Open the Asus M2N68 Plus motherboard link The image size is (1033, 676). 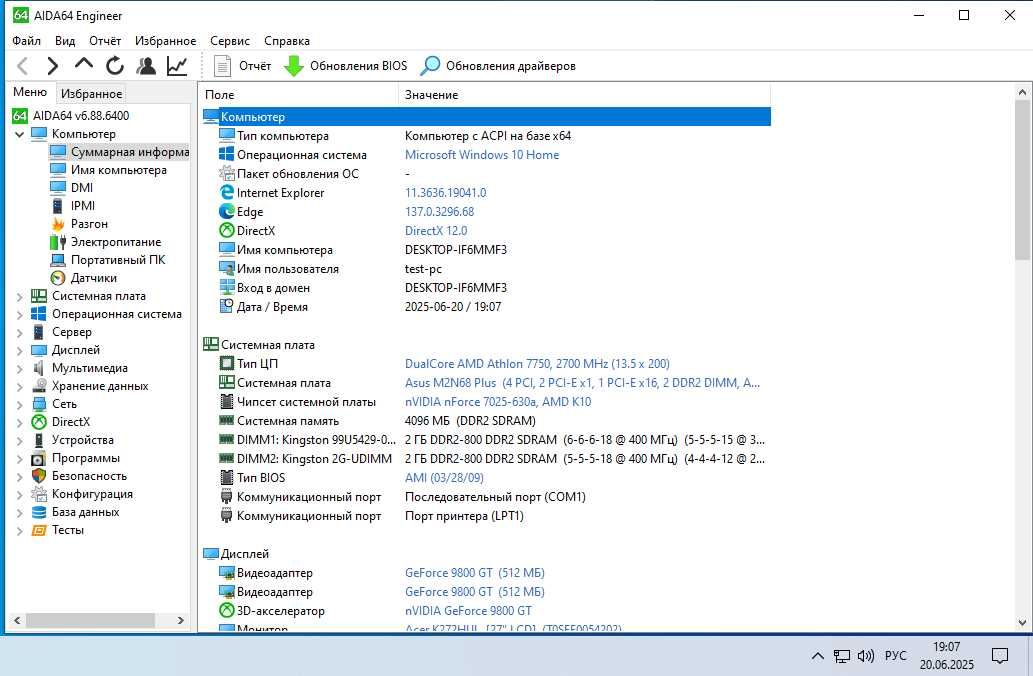[x=582, y=383]
